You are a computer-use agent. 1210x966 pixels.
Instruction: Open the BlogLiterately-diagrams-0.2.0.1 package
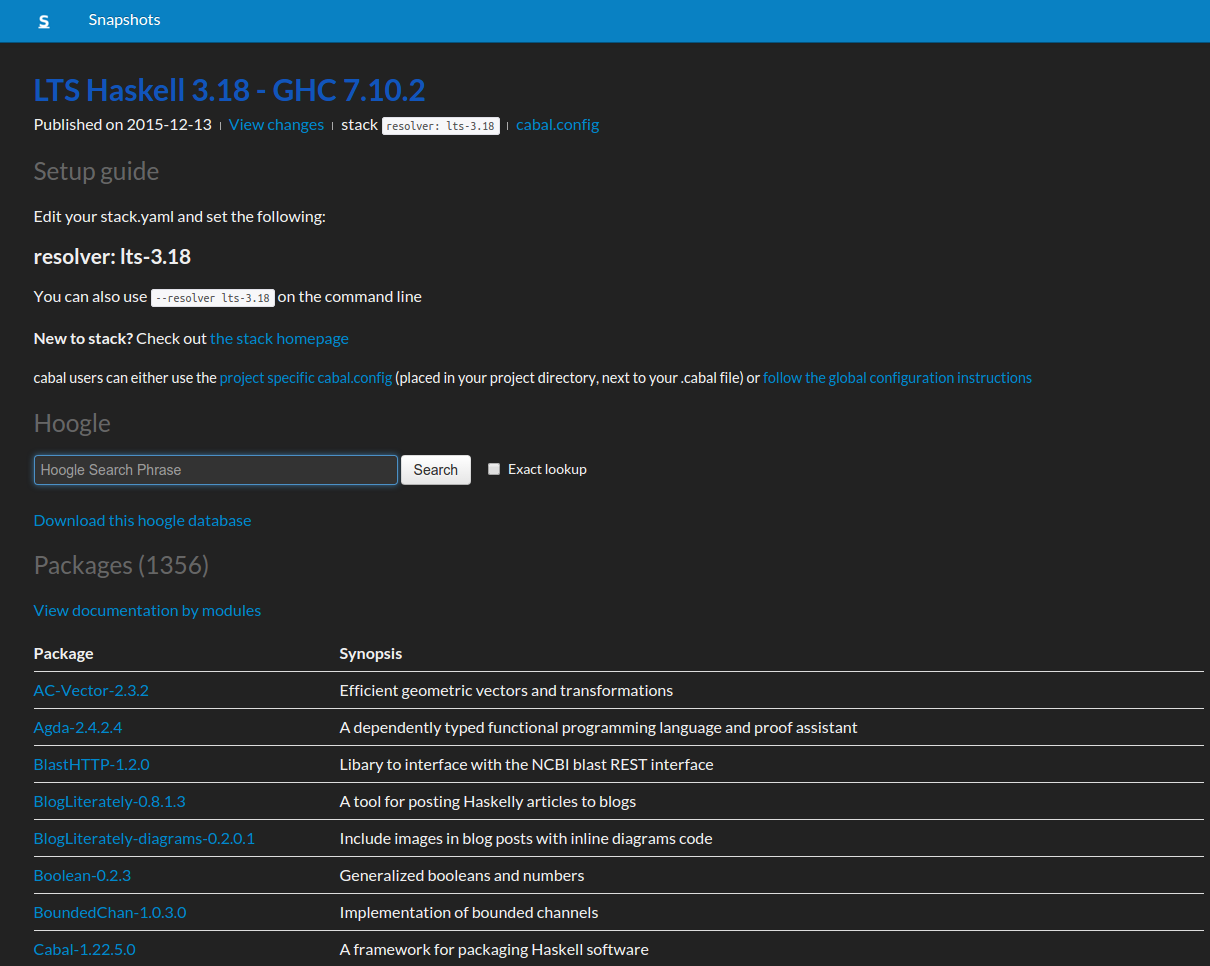144,838
